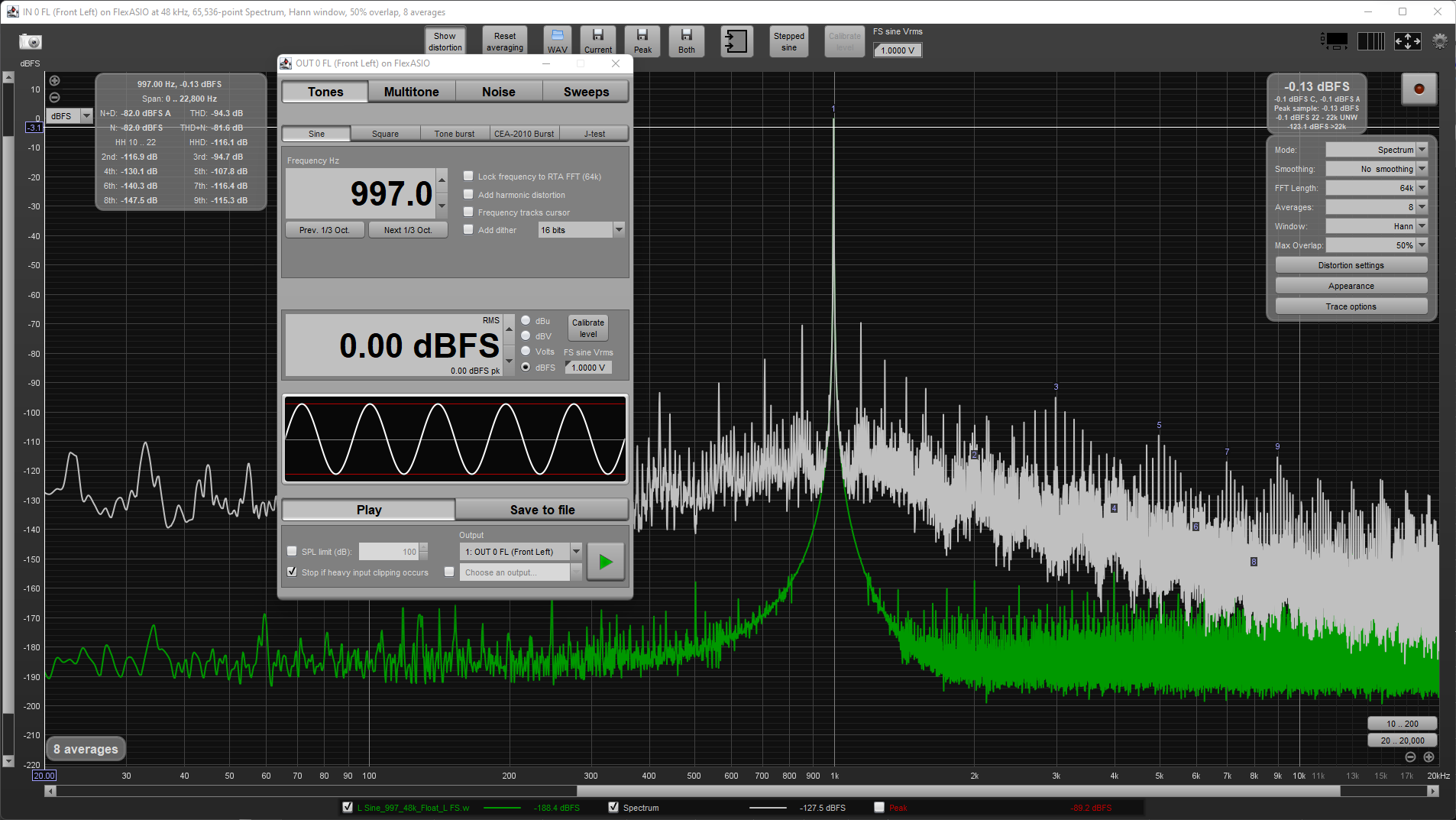Click Save to file button
Screen dimensions: 1456x820
(x=542, y=510)
